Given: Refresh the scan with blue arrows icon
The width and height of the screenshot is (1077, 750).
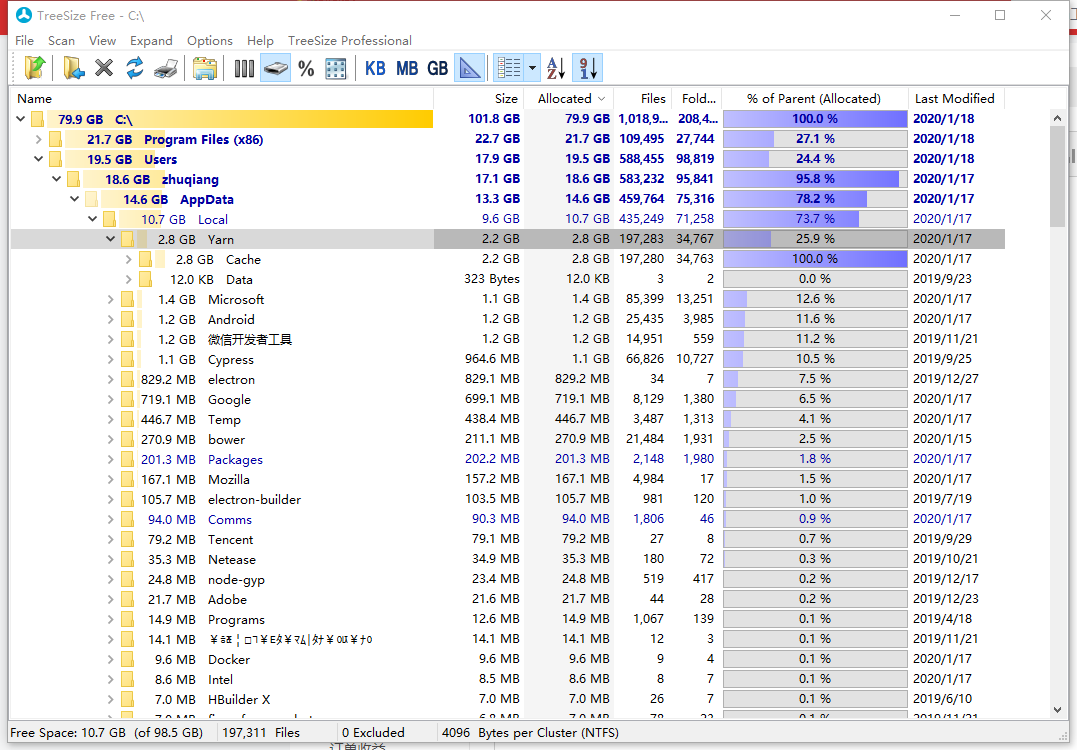Looking at the screenshot, I should (x=135, y=68).
